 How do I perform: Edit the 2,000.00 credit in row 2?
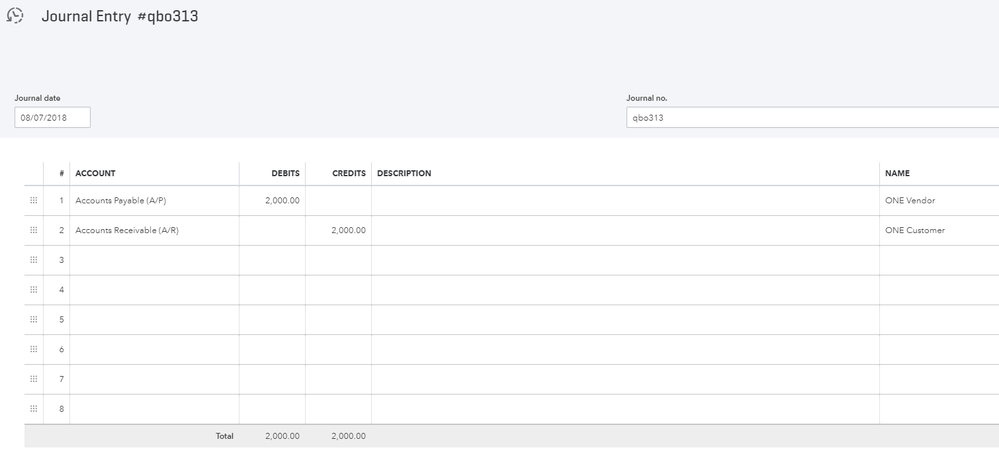[338, 231]
